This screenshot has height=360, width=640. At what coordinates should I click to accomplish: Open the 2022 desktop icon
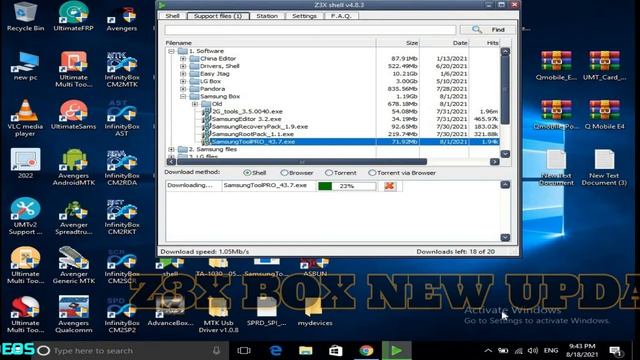25,164
